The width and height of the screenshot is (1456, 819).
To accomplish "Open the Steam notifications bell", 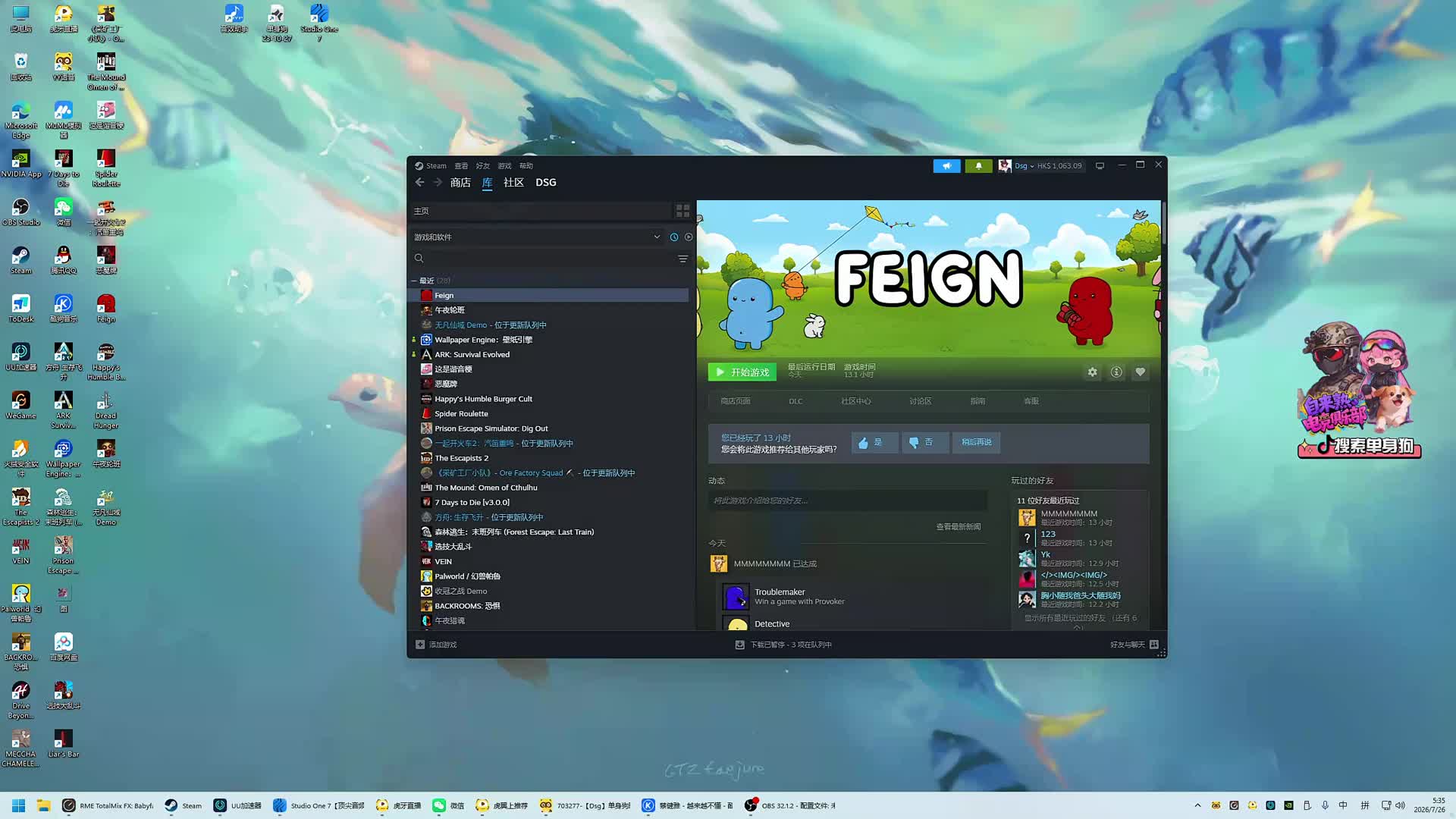I will (978, 166).
